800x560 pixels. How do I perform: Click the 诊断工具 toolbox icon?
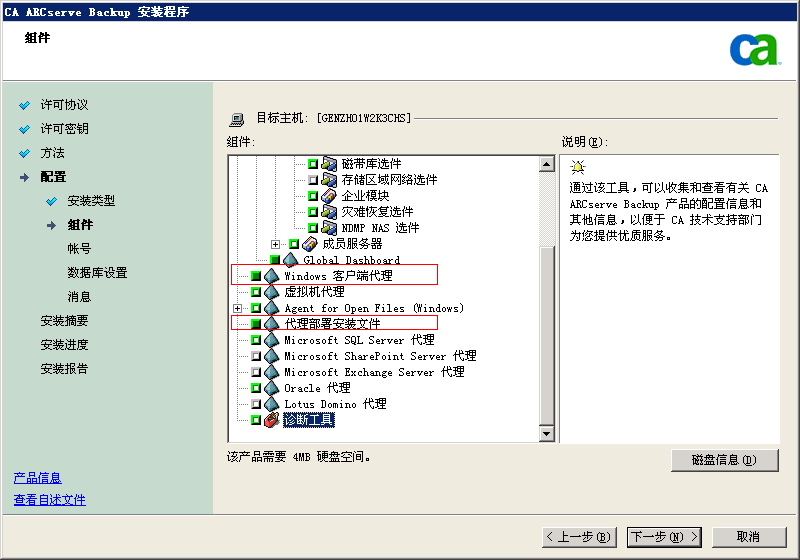click(x=271, y=420)
